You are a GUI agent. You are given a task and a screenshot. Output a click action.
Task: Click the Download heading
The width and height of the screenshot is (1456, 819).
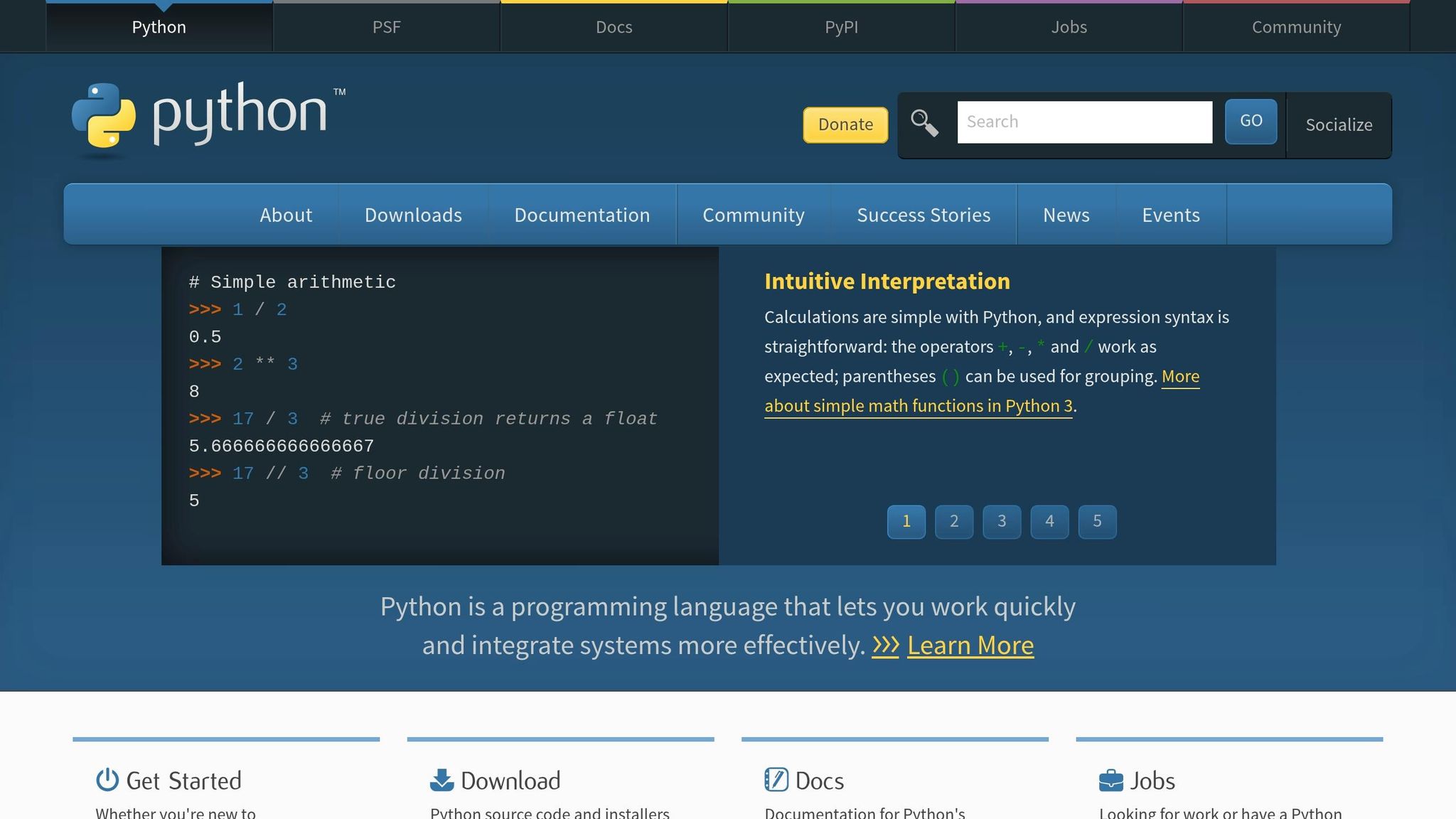coord(510,781)
